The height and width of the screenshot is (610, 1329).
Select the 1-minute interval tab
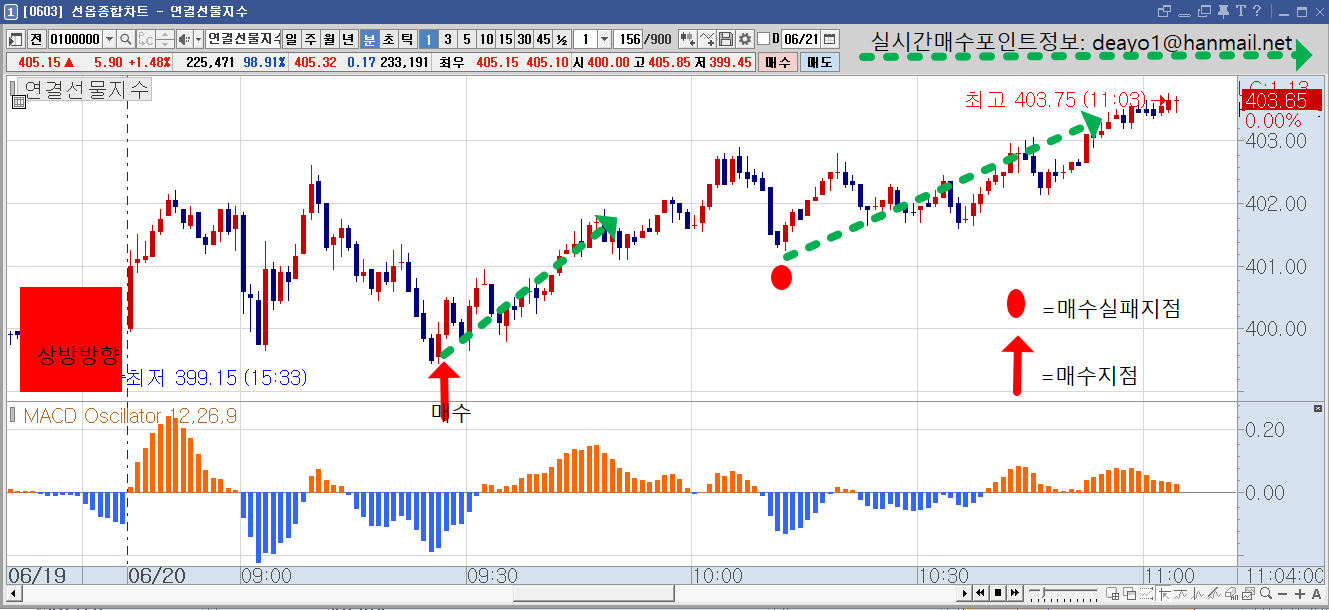point(428,39)
